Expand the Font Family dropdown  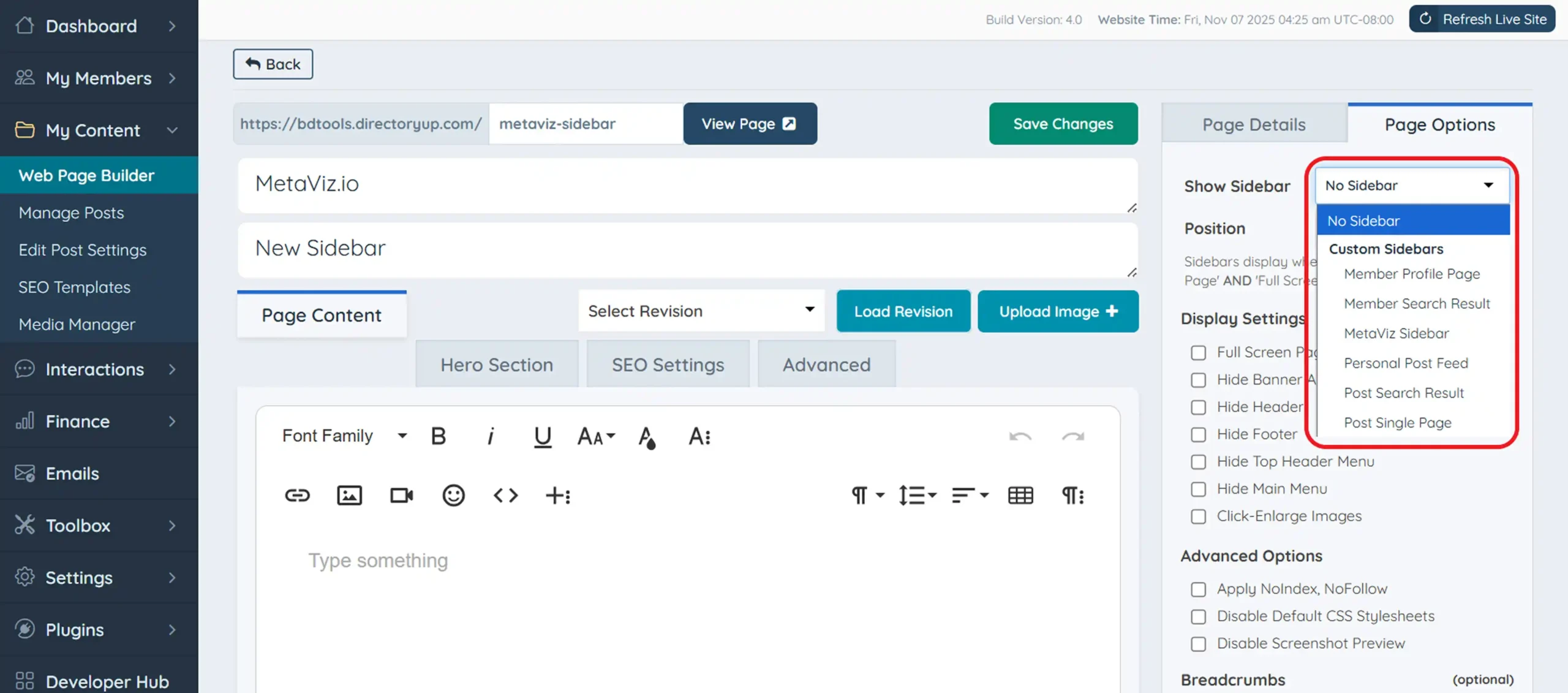coord(344,436)
